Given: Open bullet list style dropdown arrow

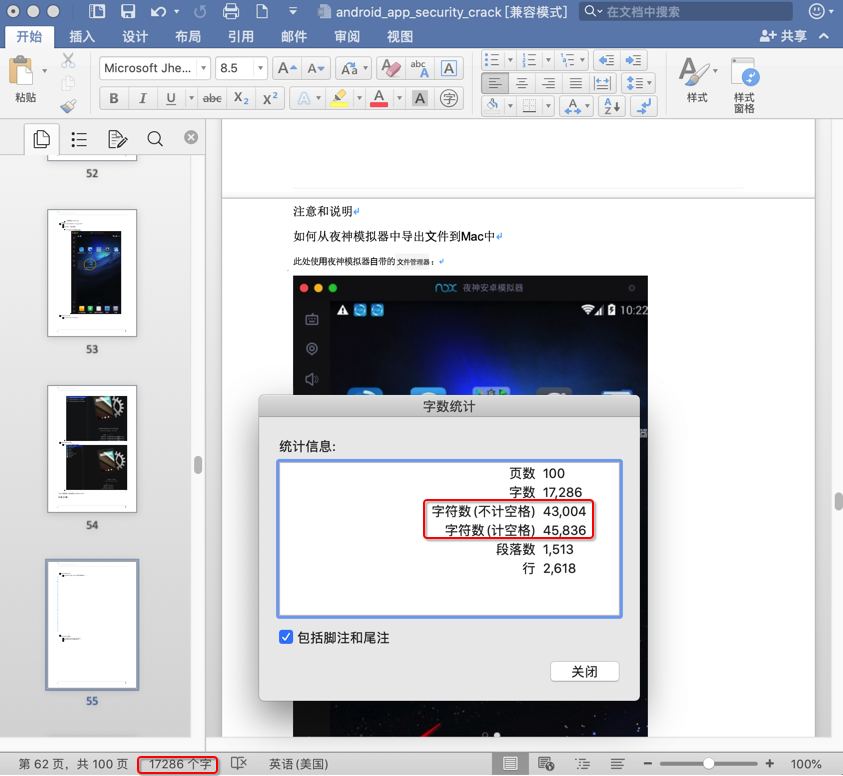Looking at the screenshot, I should 510,60.
